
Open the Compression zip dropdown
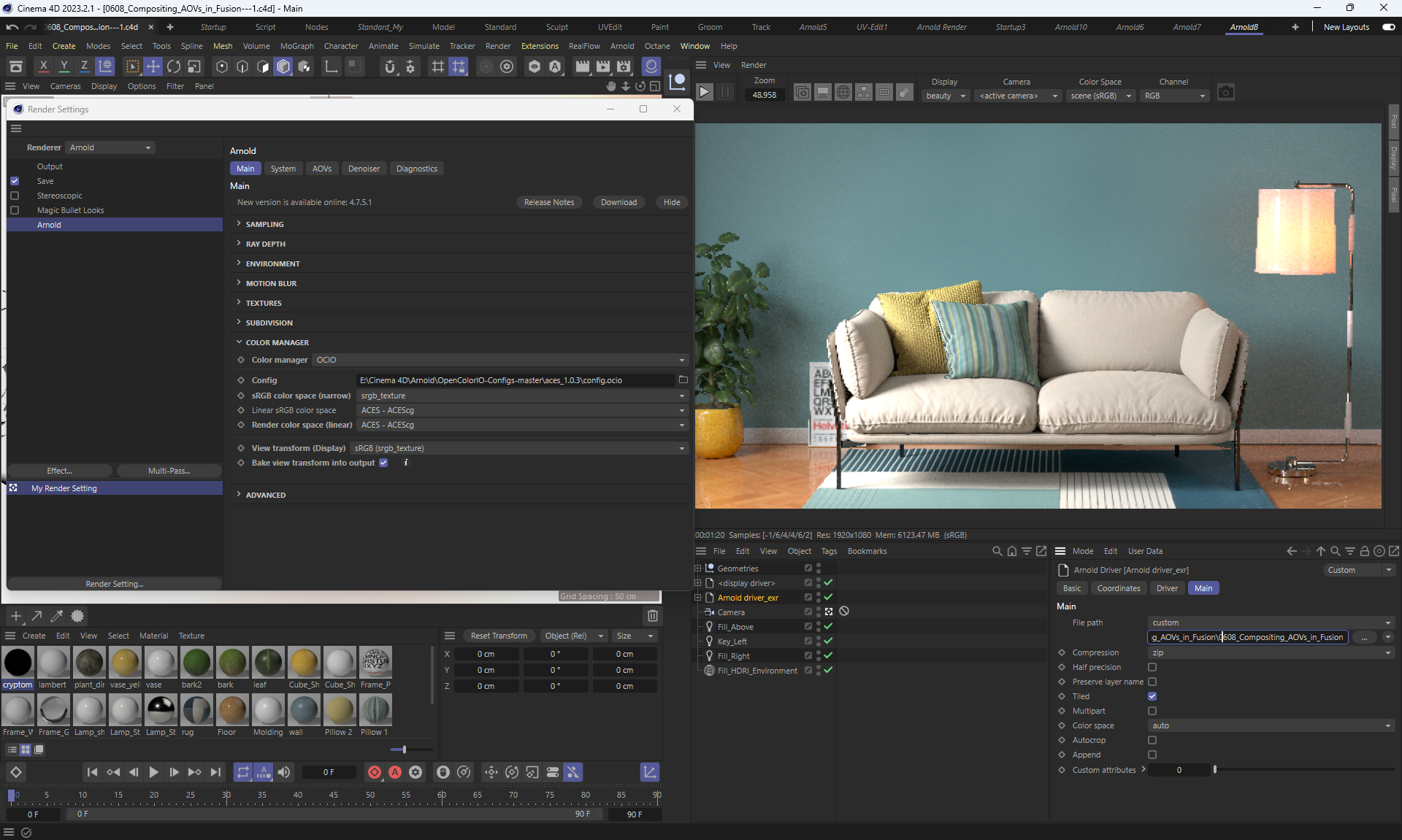click(x=1271, y=652)
